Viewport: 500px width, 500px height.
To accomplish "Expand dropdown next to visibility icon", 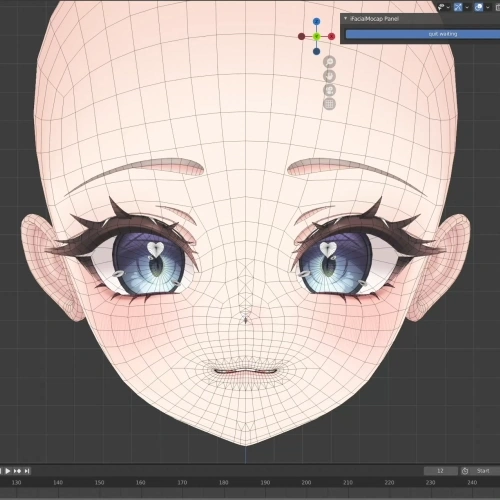I will (448, 7).
